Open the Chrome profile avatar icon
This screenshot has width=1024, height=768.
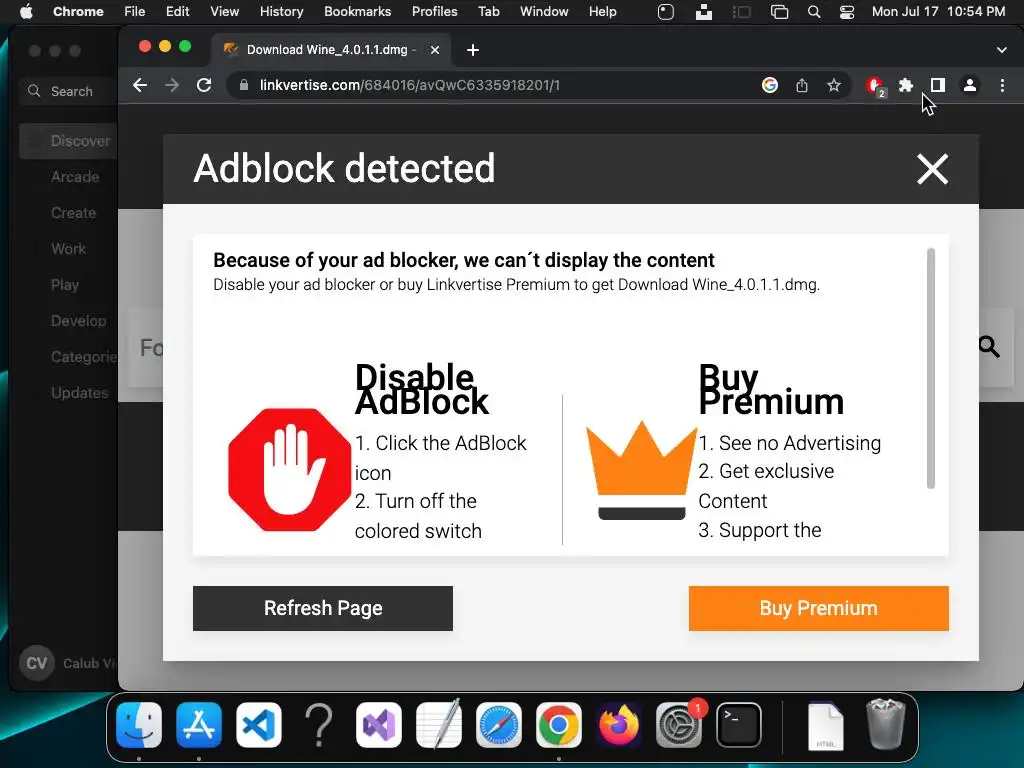[969, 86]
